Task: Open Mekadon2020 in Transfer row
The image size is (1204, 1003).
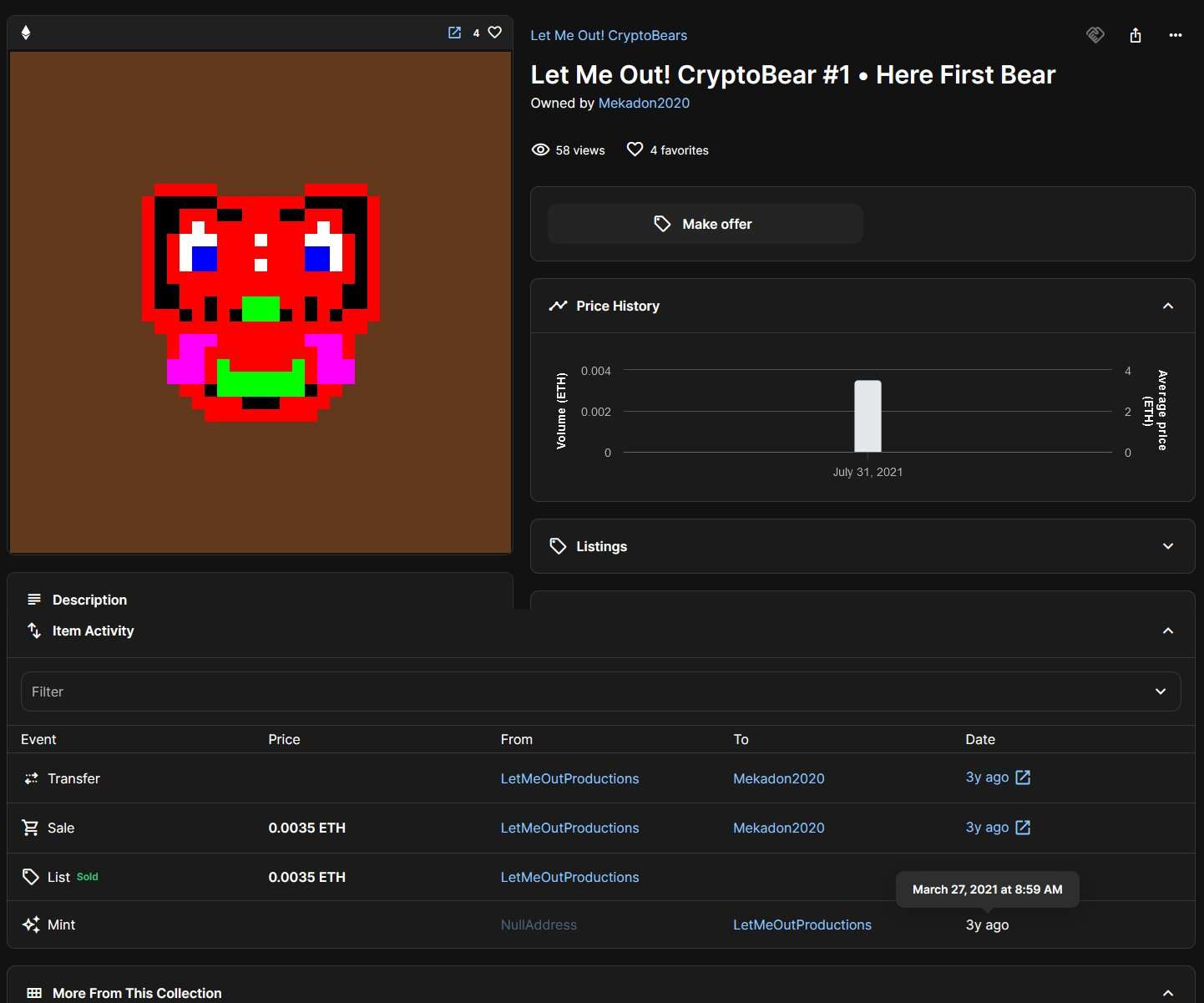Action: 778,778
